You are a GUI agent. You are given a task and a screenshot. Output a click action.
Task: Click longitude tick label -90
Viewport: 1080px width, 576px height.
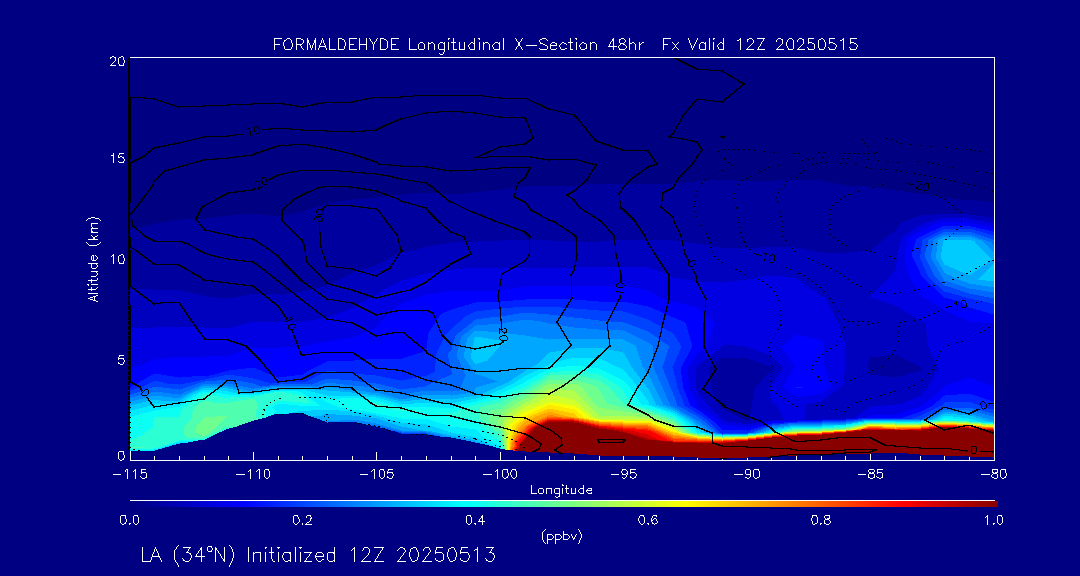(x=747, y=475)
